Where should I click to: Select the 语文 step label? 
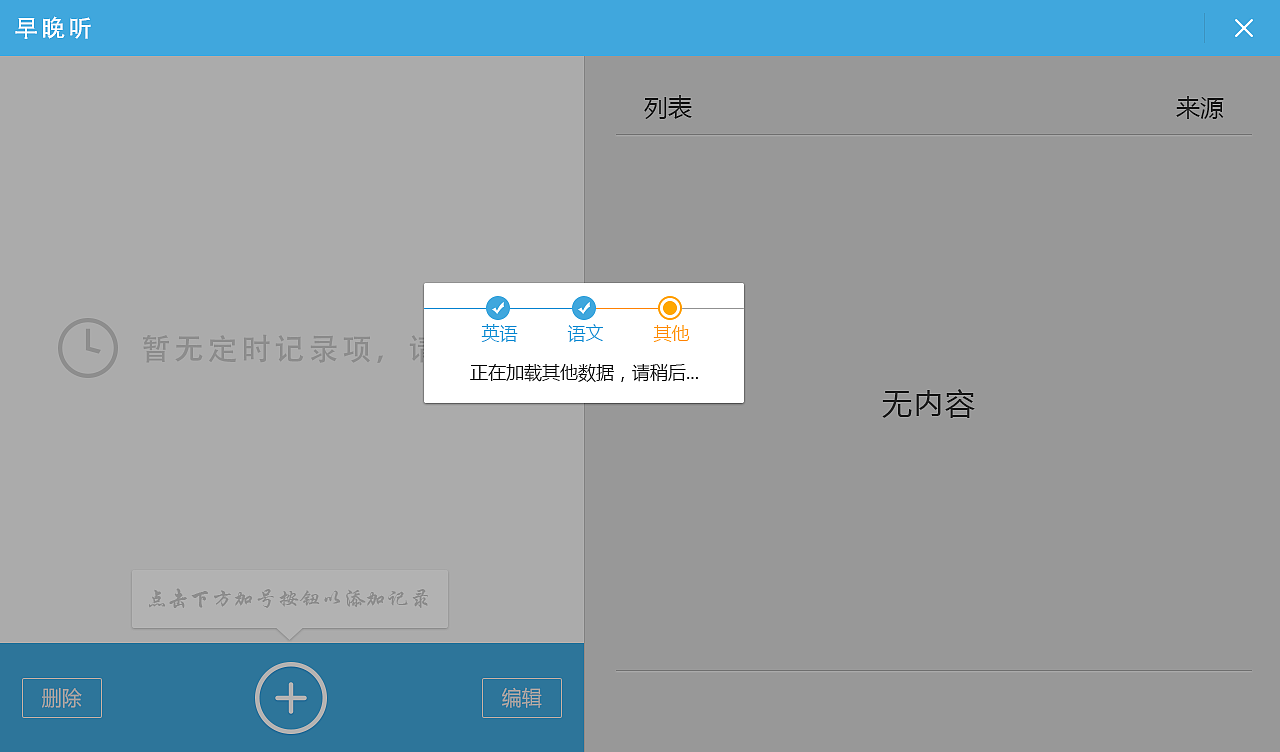585,334
